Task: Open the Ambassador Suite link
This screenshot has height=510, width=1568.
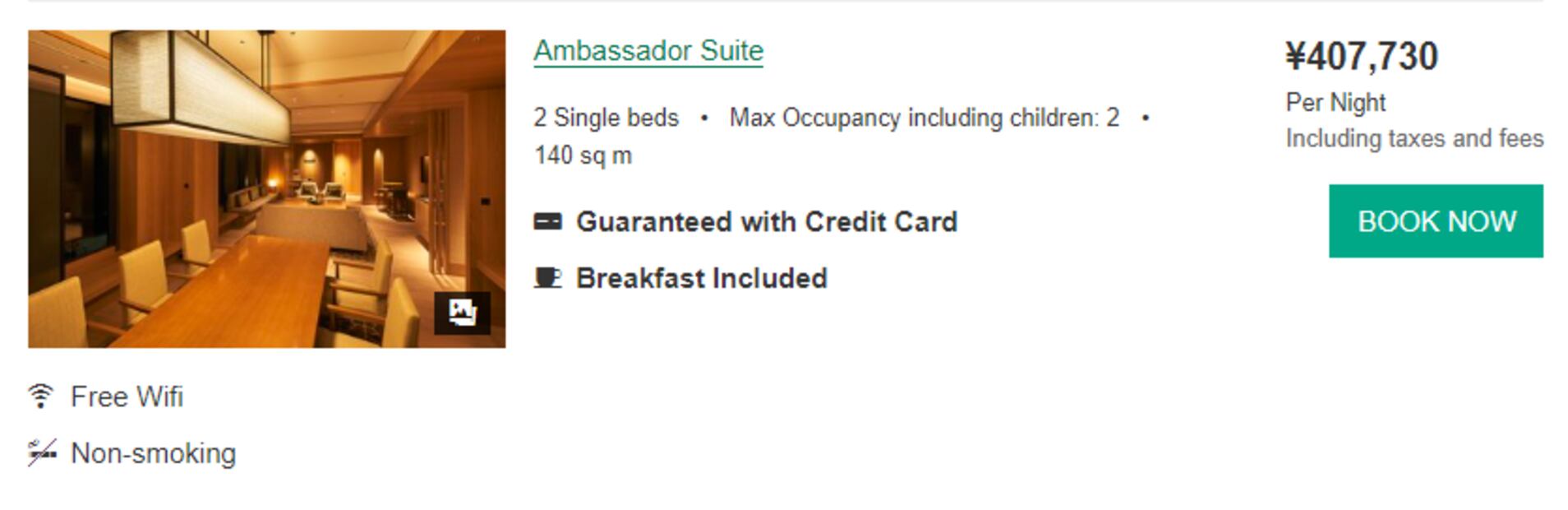Action: tap(648, 51)
